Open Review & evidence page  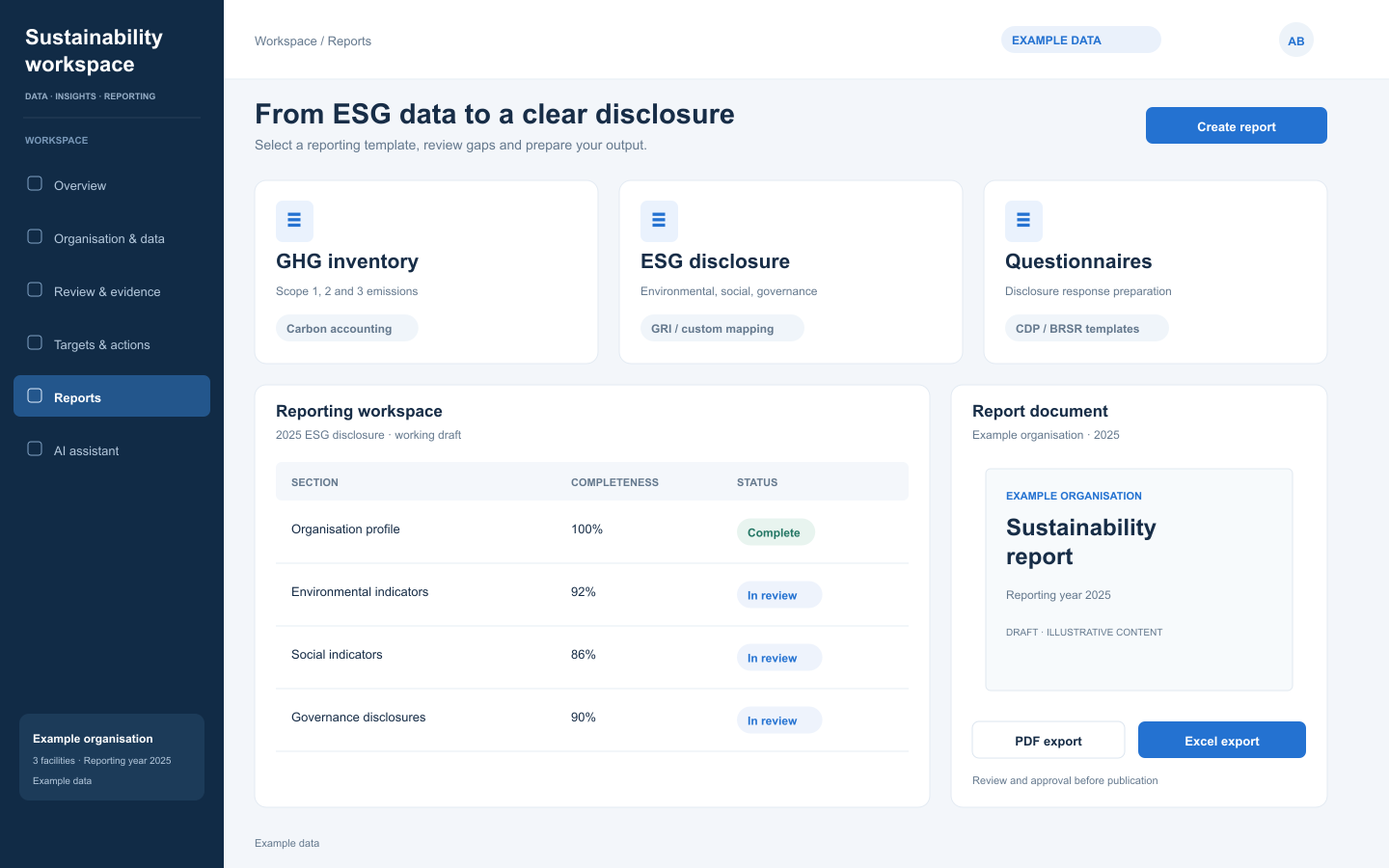click(112, 290)
